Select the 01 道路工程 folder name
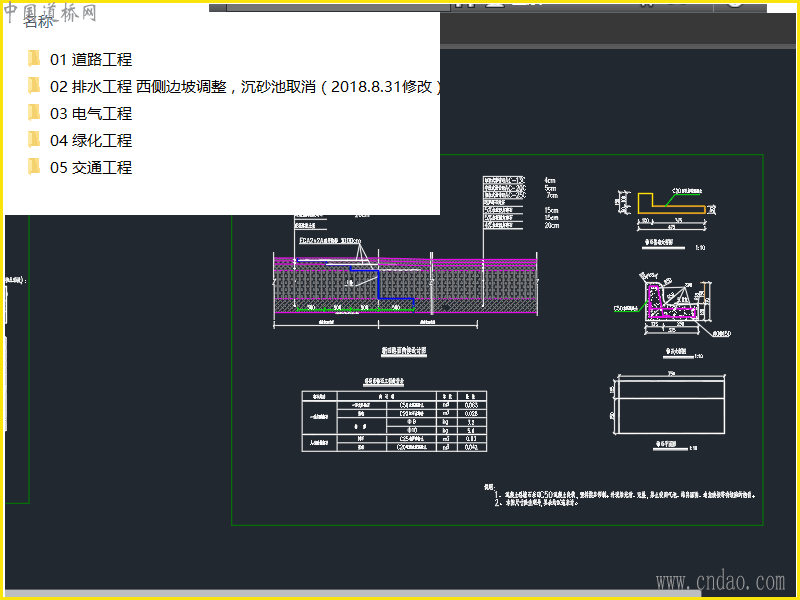This screenshot has height=600, width=800. (91, 60)
